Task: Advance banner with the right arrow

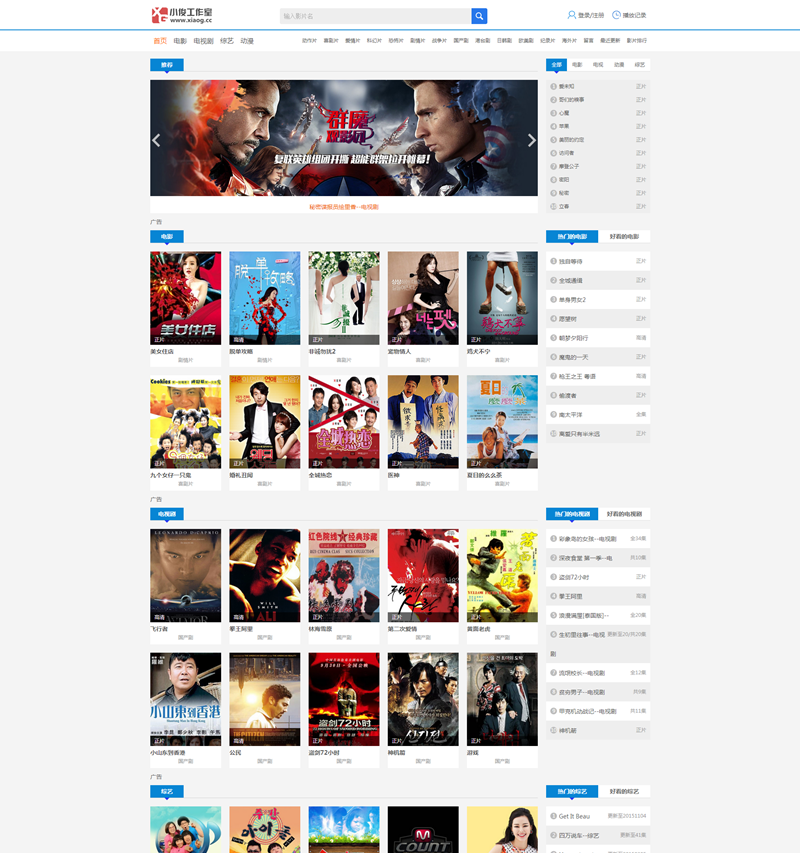Action: 531,140
